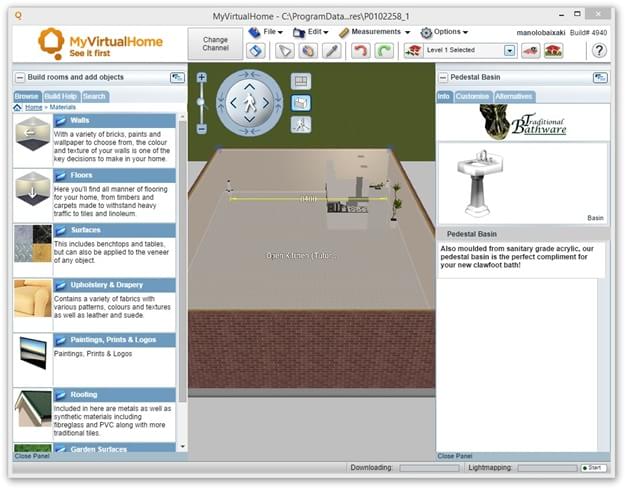625x489 pixels.
Task: Click the zoom out minus button
Action: (202, 129)
